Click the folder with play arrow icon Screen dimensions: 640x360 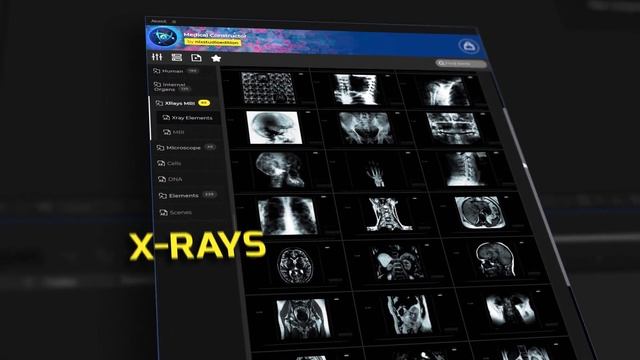click(196, 58)
